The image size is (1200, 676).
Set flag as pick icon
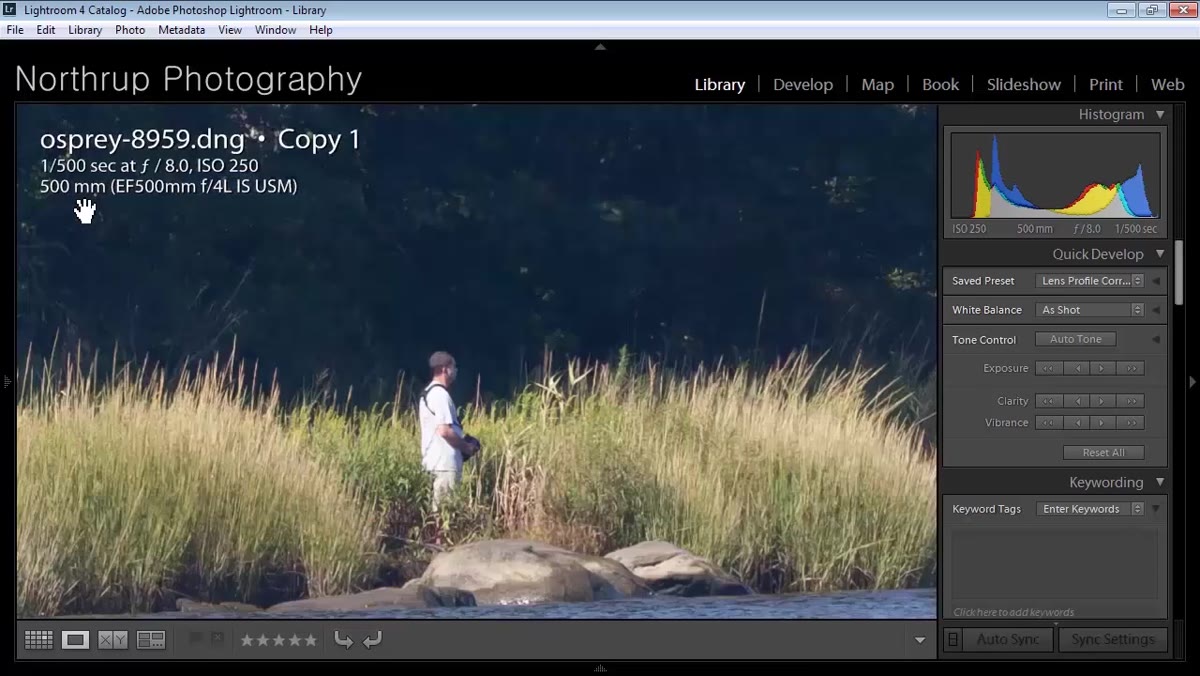pos(196,638)
